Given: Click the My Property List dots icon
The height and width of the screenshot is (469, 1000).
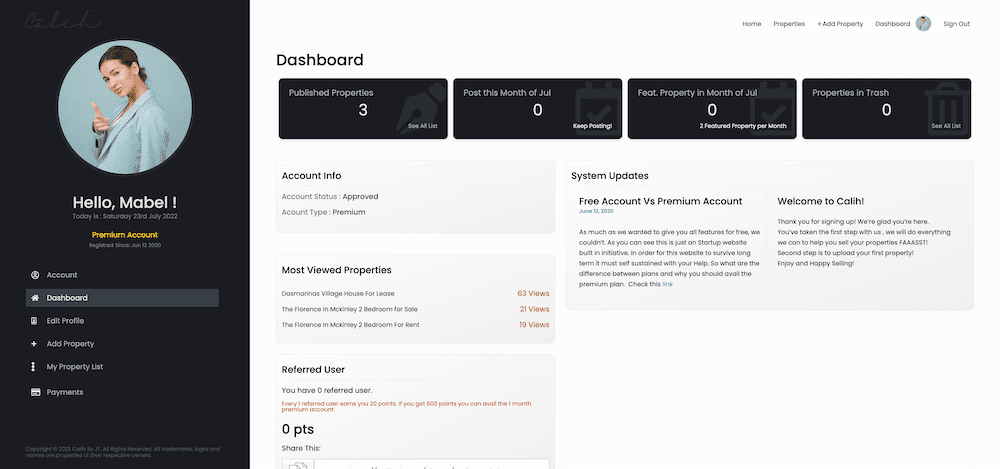Looking at the screenshot, I should 36,367.
